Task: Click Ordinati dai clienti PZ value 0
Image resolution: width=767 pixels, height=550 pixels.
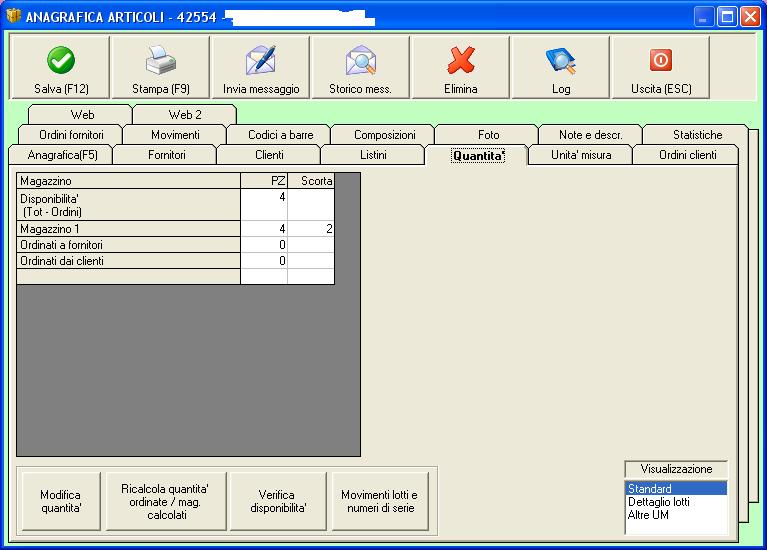Action: click(264, 261)
